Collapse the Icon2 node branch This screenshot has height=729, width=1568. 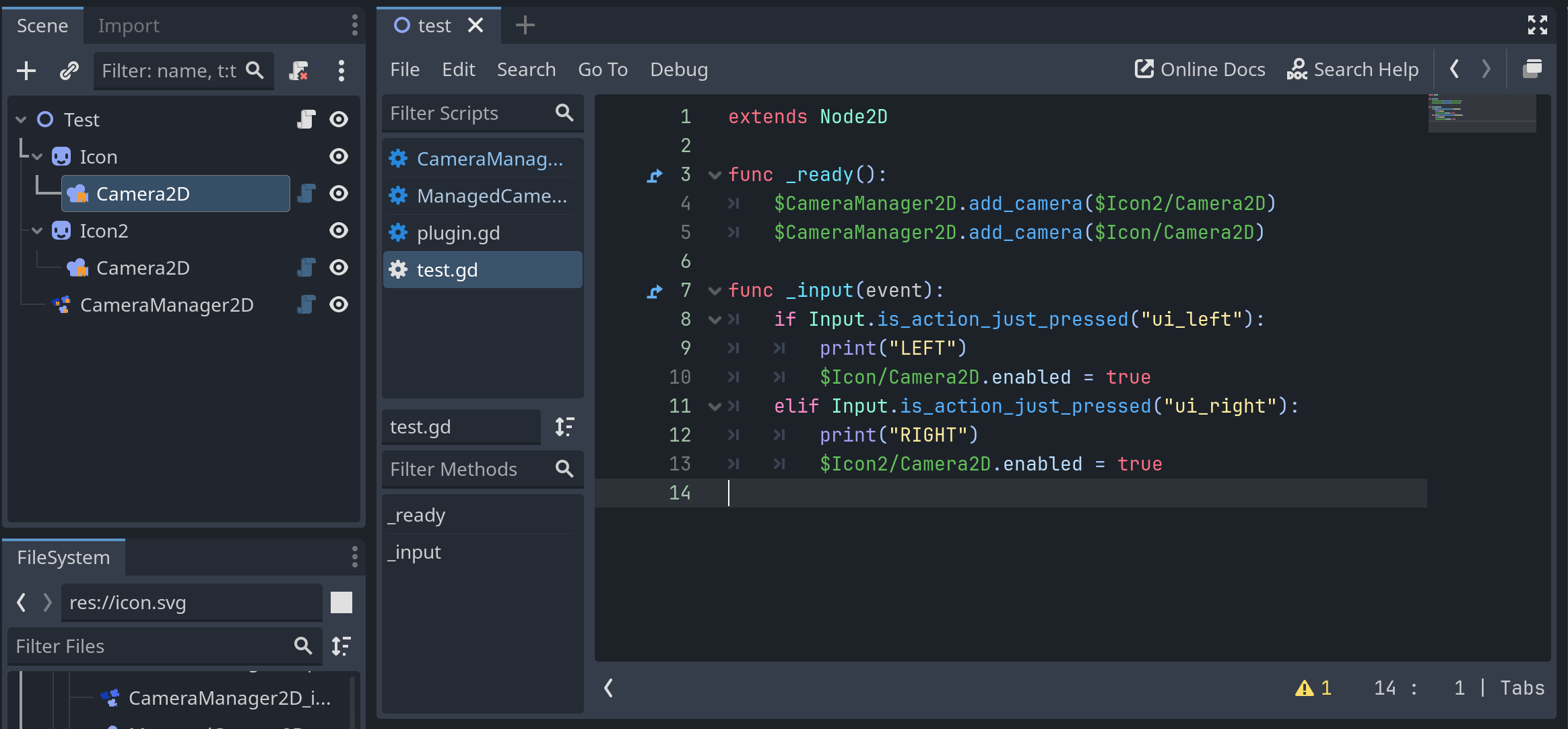(x=37, y=231)
